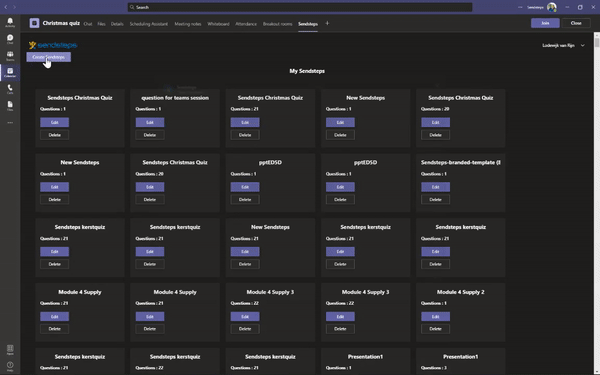600x375 pixels.
Task: Delete the New Sendsteps with 21 questions
Action: pyautogui.click(x=245, y=264)
